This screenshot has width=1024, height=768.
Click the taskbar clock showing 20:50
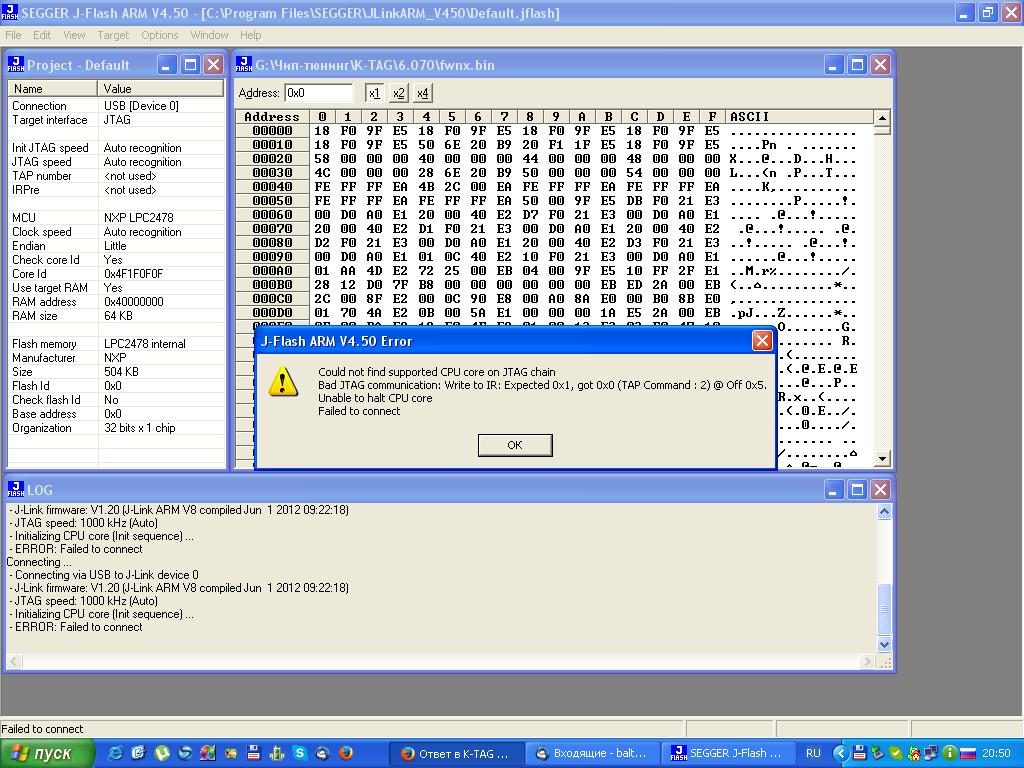point(996,754)
